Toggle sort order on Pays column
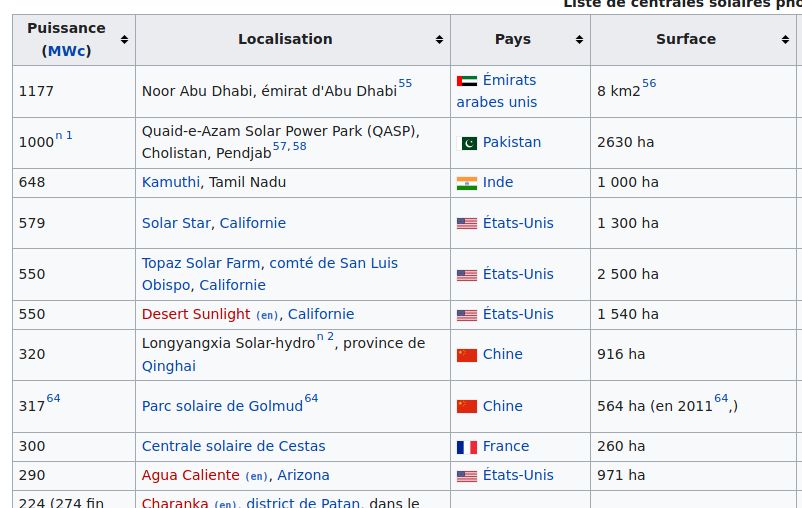The height and width of the screenshot is (508, 802). click(579, 40)
